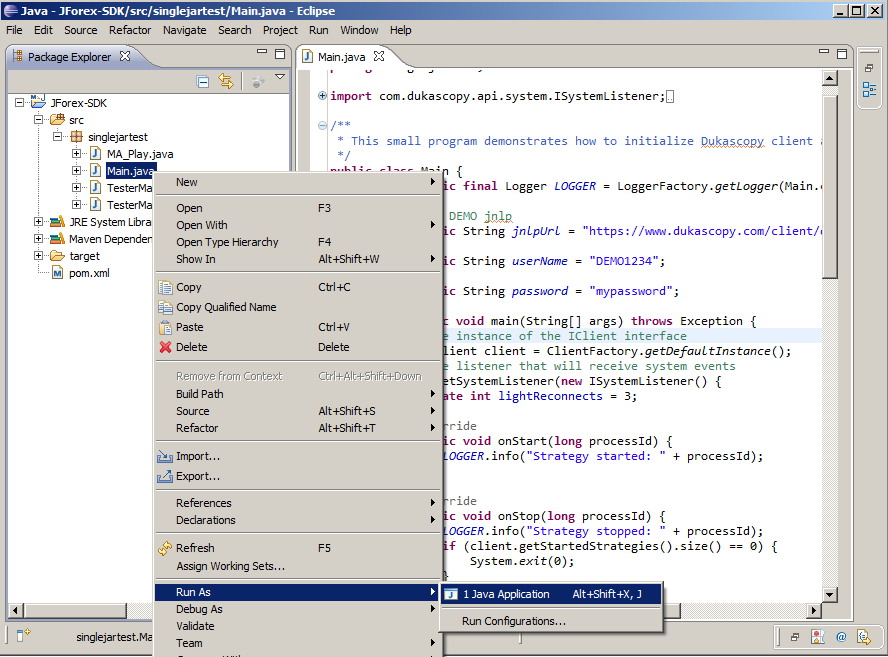Open the File menu
The image size is (888, 657).
tap(14, 30)
